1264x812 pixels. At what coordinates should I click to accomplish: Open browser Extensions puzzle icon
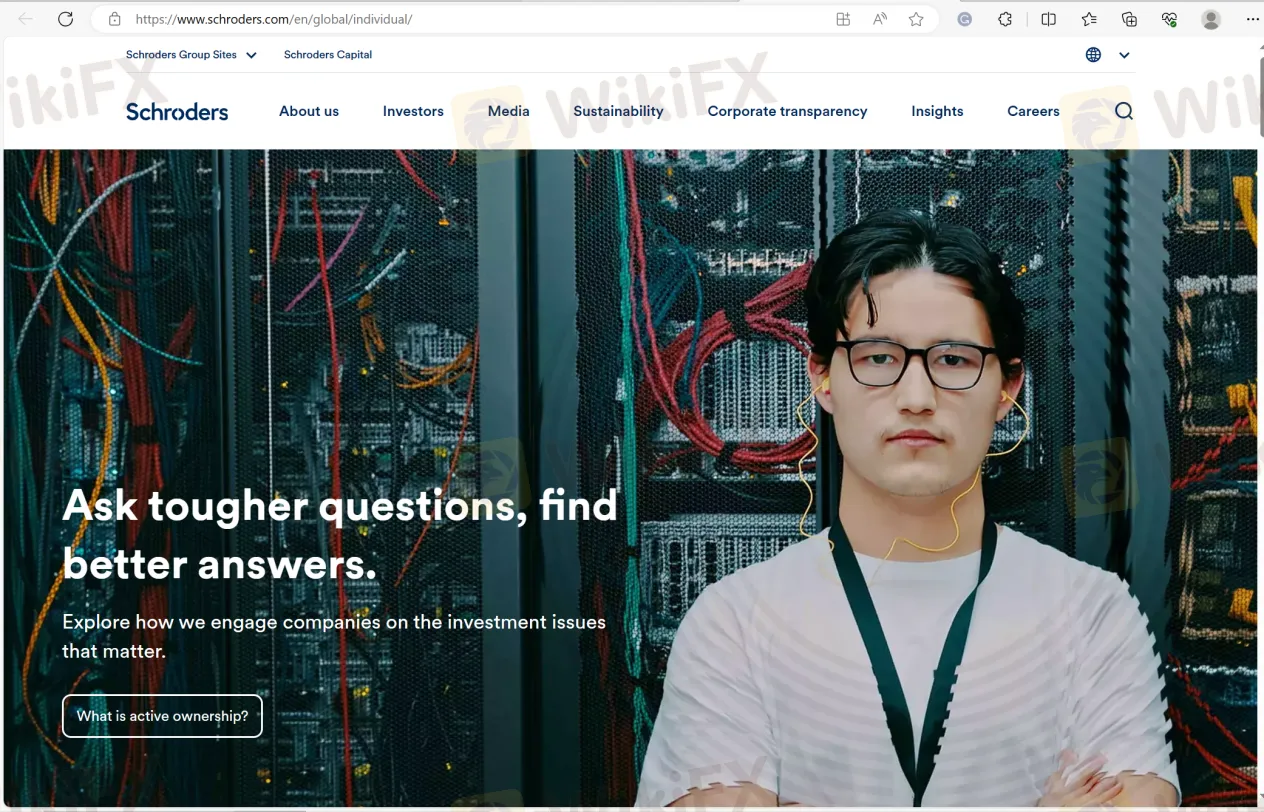pyautogui.click(x=1006, y=19)
